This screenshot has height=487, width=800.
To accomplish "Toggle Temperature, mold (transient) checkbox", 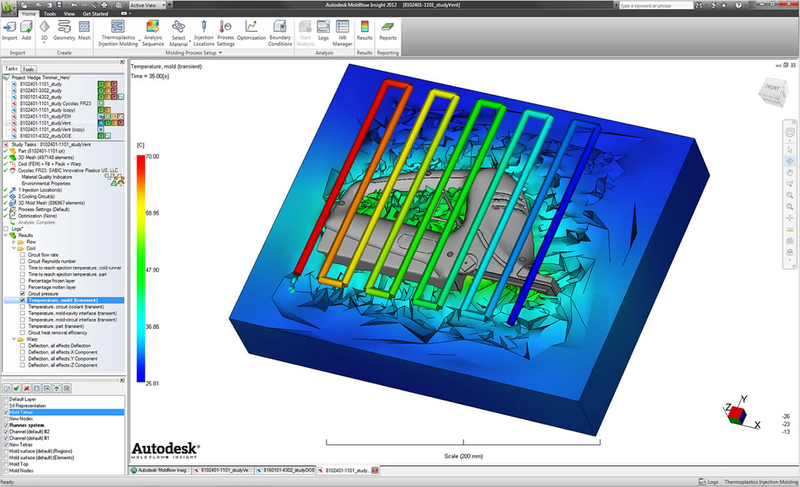I will coord(22,300).
